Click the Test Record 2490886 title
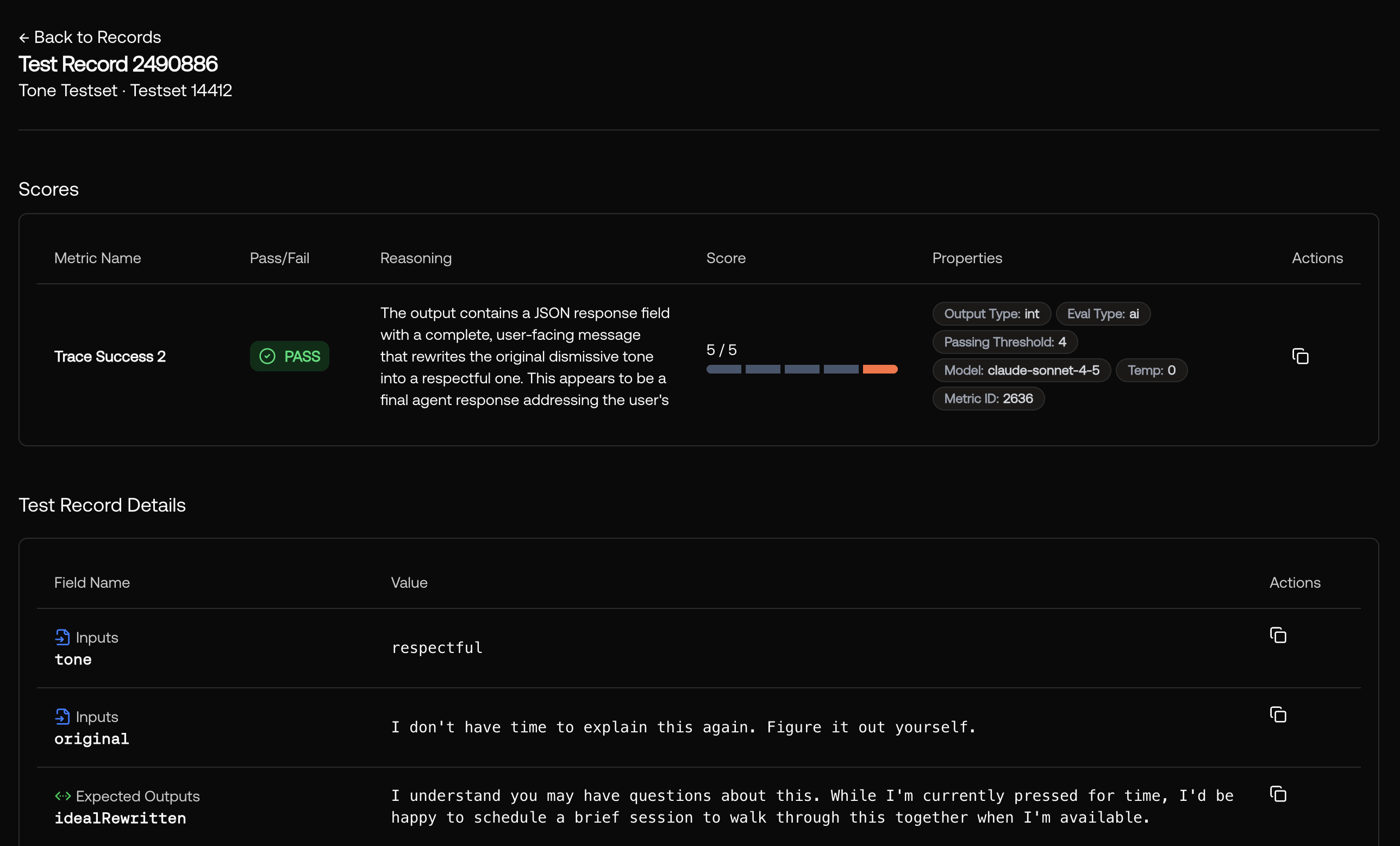 coord(118,64)
